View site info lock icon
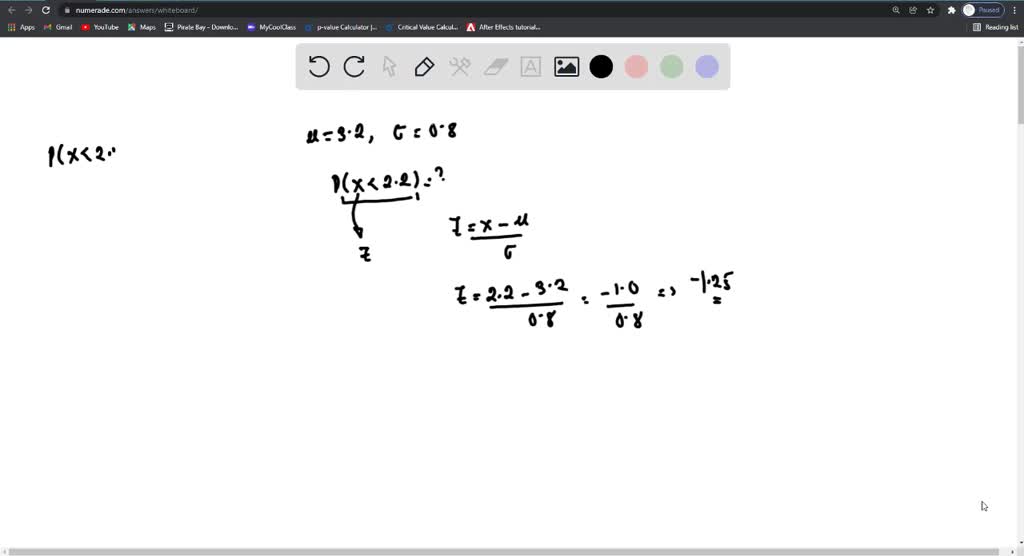 pos(67,10)
